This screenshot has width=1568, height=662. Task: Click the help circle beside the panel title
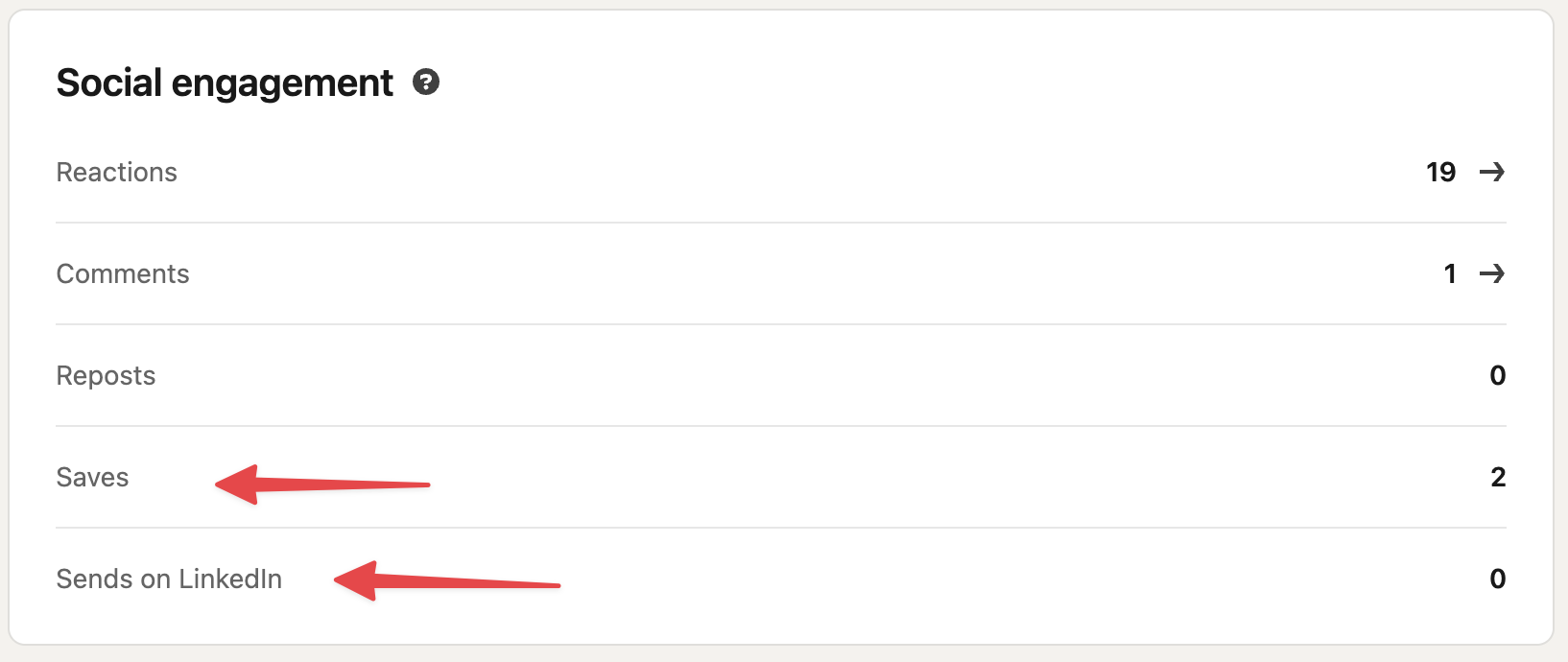[427, 83]
